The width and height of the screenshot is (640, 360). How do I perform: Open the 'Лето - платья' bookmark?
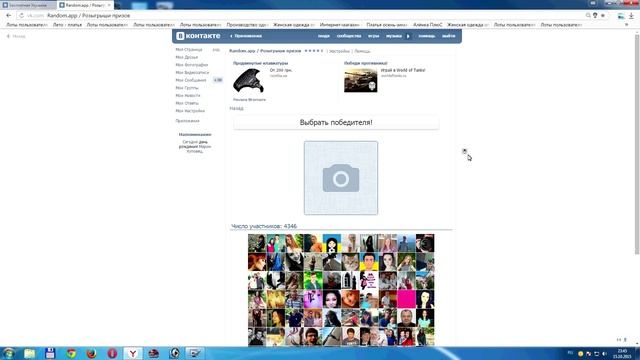pyautogui.click(x=67, y=25)
